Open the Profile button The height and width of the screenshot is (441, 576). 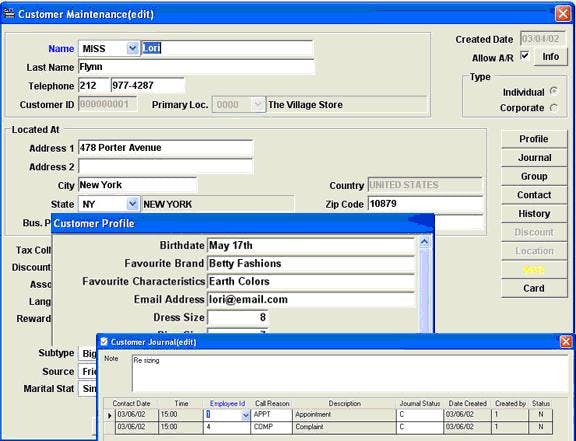[534, 139]
